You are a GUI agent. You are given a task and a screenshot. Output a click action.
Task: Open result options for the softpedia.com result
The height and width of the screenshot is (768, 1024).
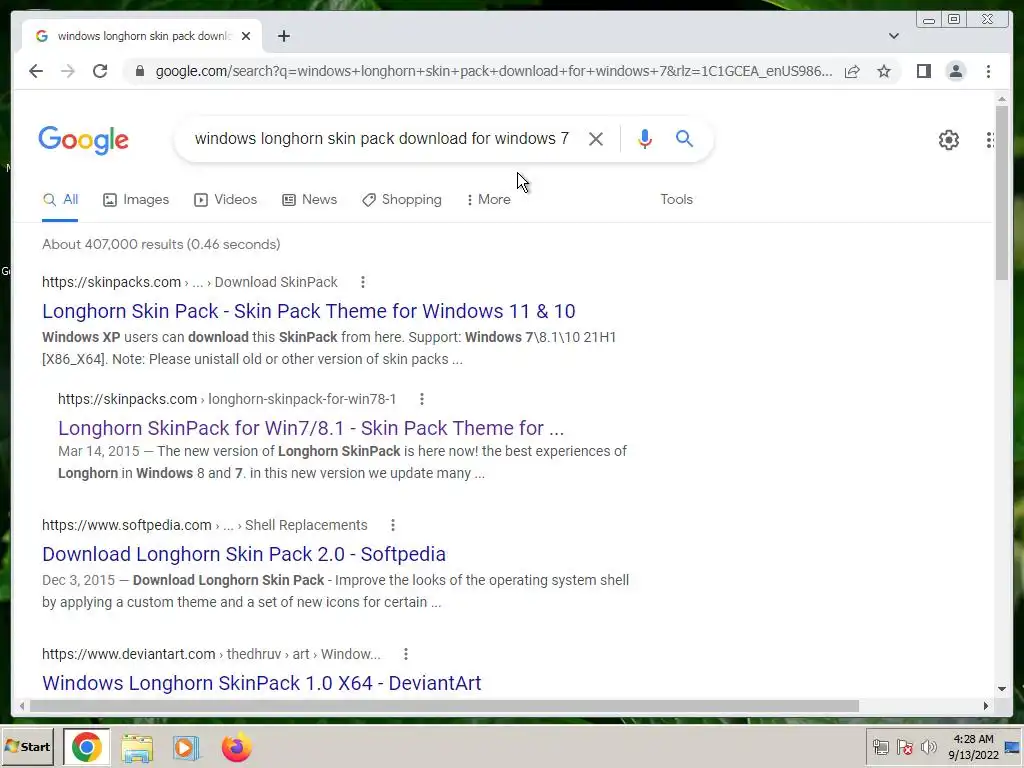point(392,525)
